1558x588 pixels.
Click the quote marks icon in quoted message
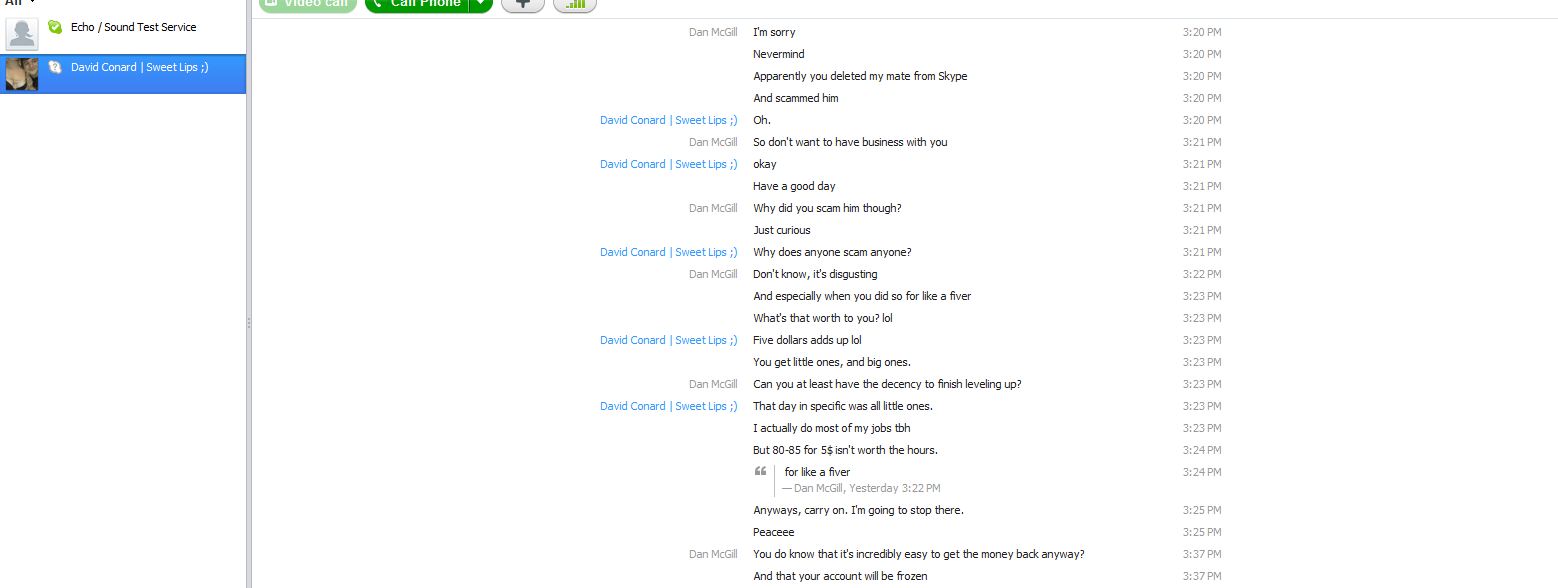761,471
